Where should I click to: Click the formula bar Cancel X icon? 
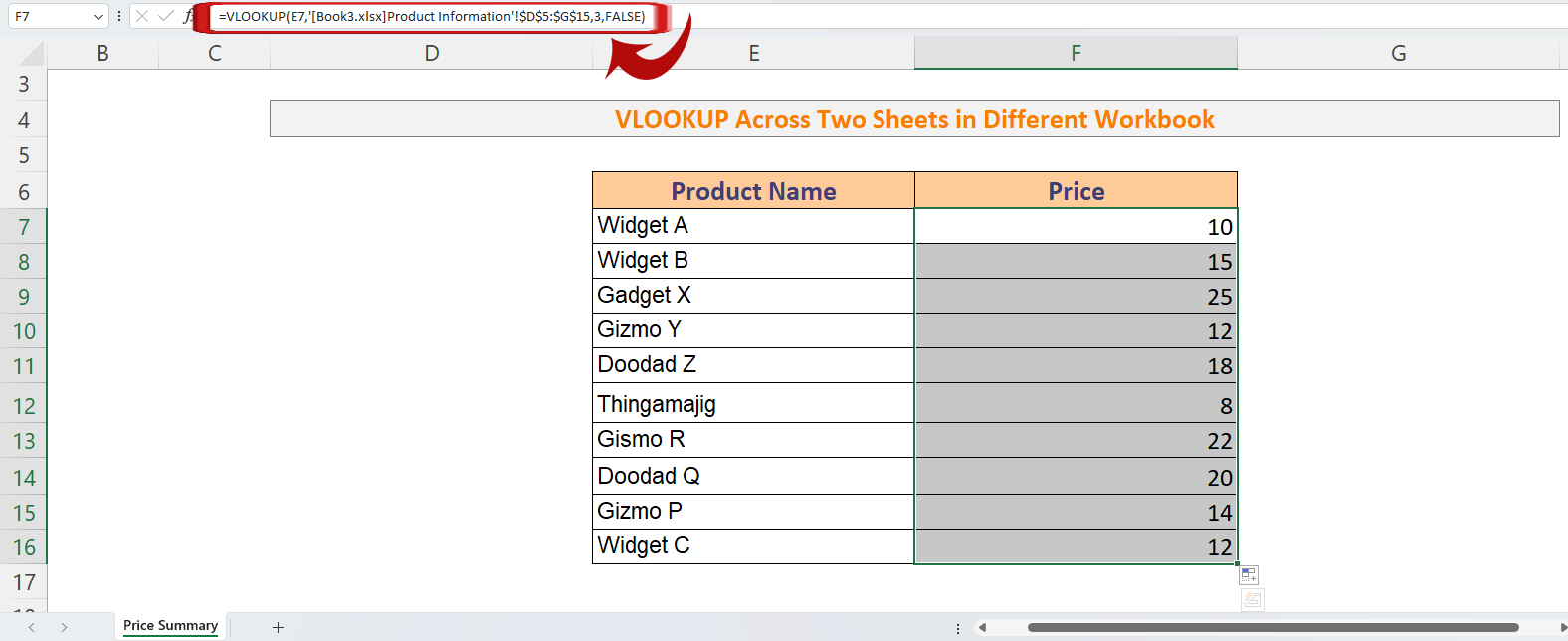pyautogui.click(x=142, y=16)
